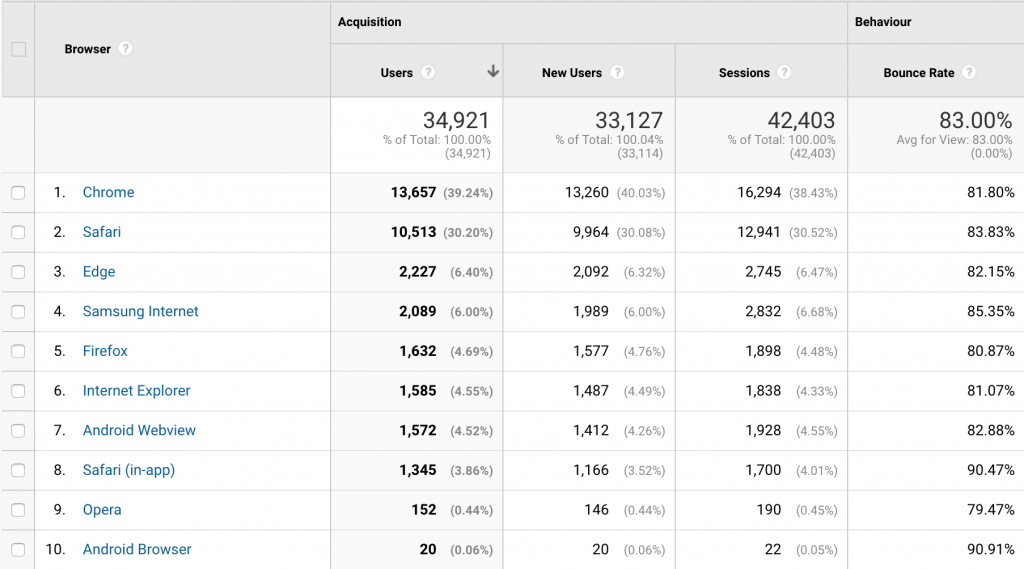Select Opera bounce rate 79.47%

991,510
